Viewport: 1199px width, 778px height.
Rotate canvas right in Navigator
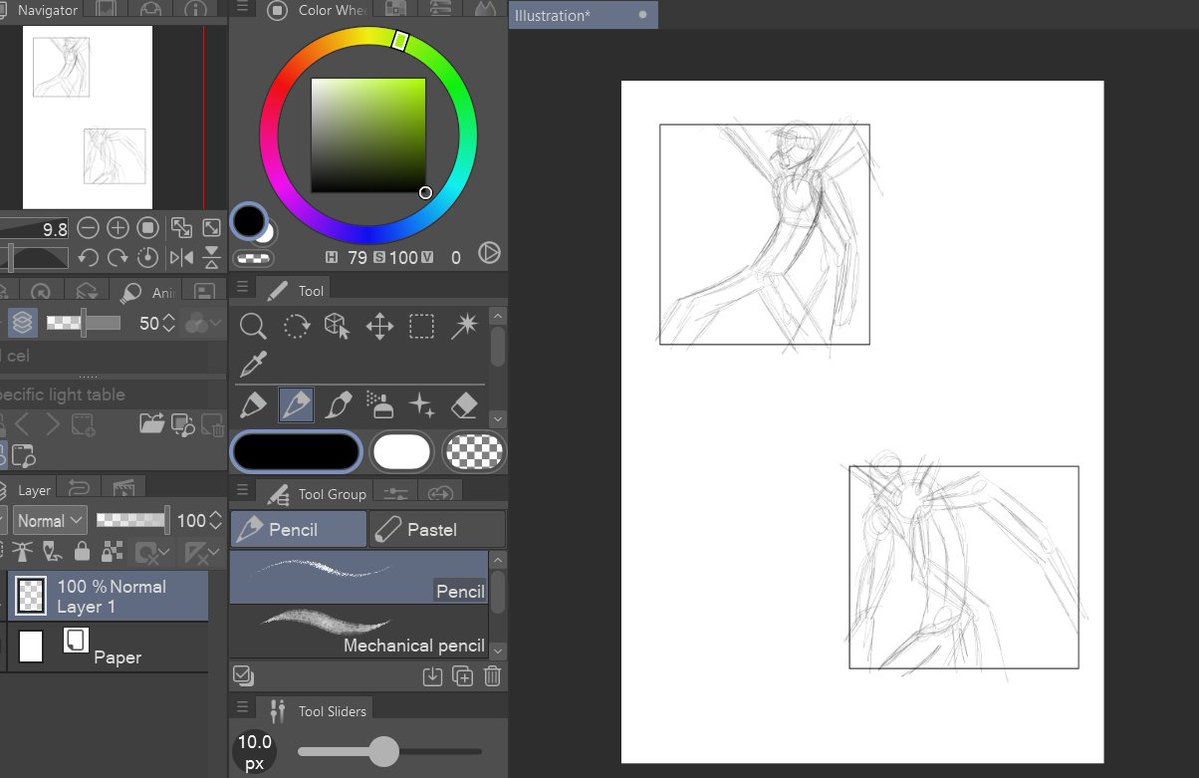(118, 258)
